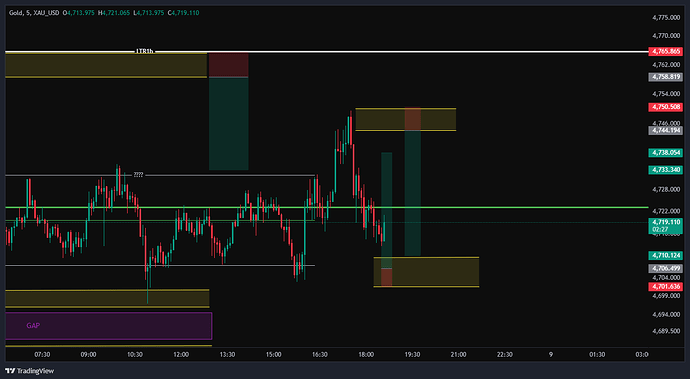The height and width of the screenshot is (379, 690).
Task: Click the gray 4,744.194 price tag
Action: (666, 130)
